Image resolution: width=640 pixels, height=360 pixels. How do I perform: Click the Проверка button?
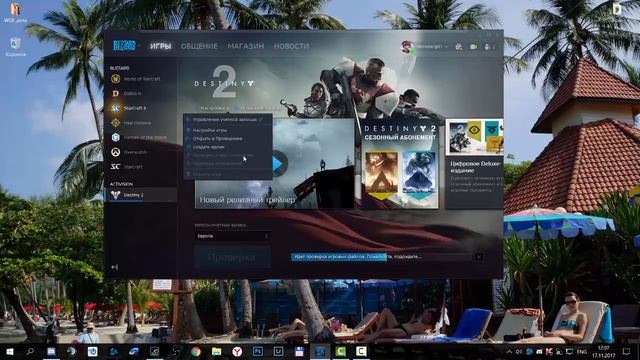(232, 257)
